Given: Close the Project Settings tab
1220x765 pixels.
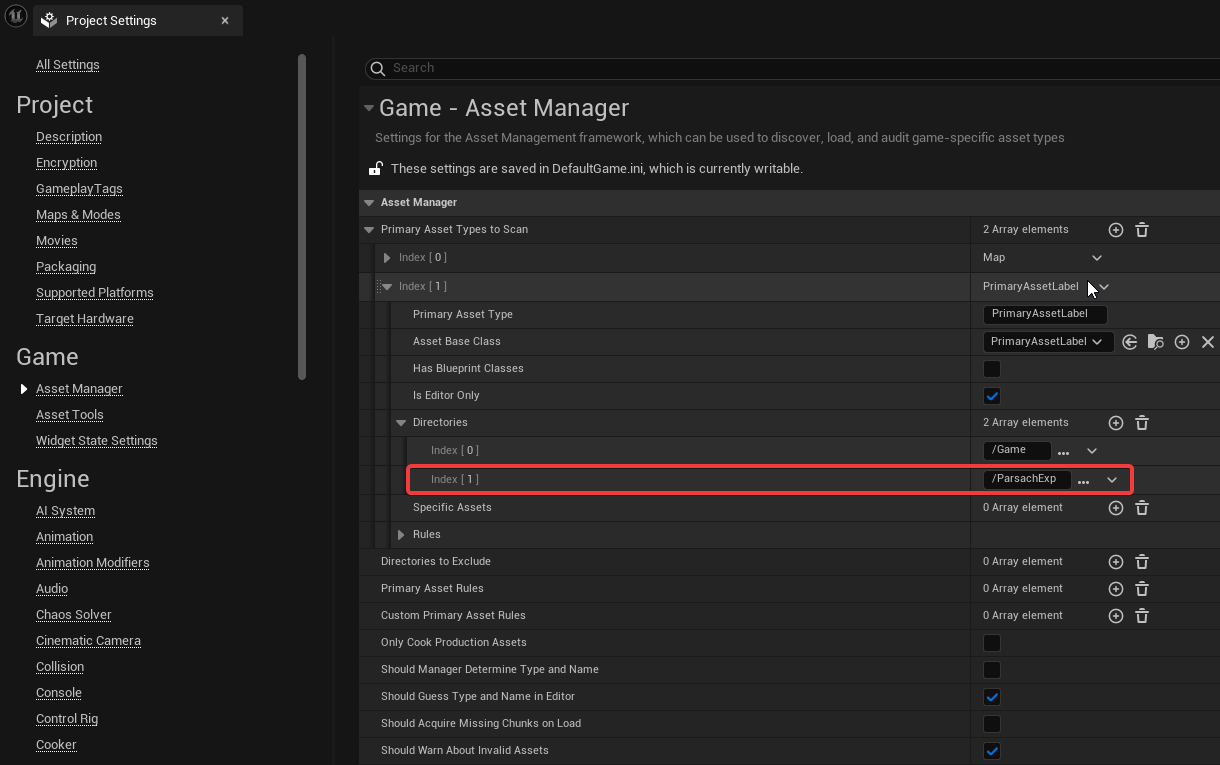Looking at the screenshot, I should pos(225,20).
